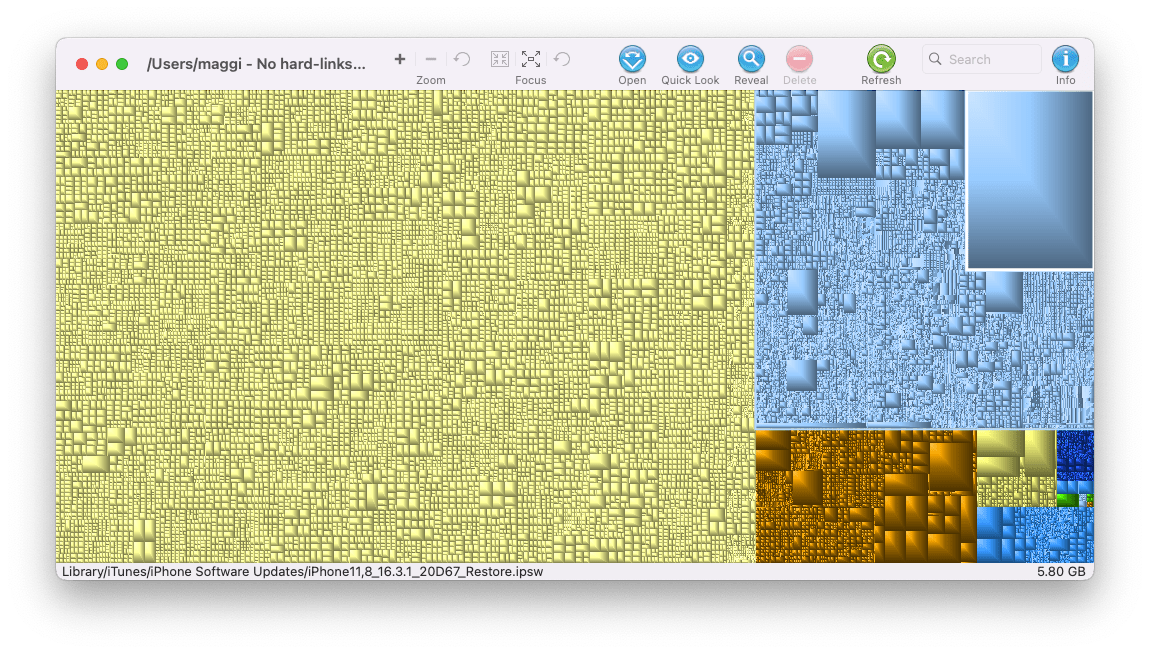Click the zoom in plus button
Image resolution: width=1150 pixels, height=654 pixels.
tap(400, 59)
